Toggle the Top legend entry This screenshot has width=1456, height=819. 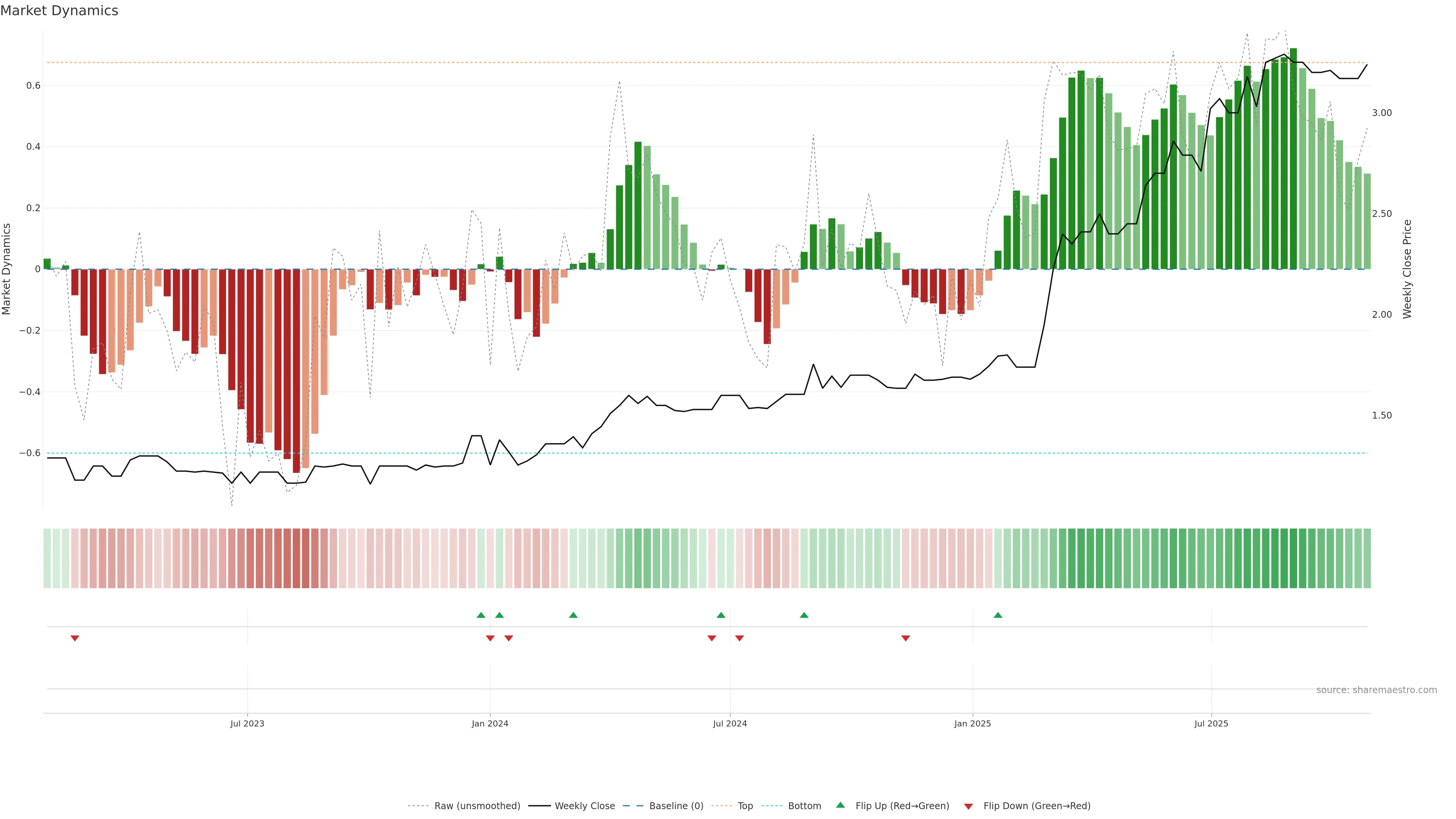tap(745, 806)
